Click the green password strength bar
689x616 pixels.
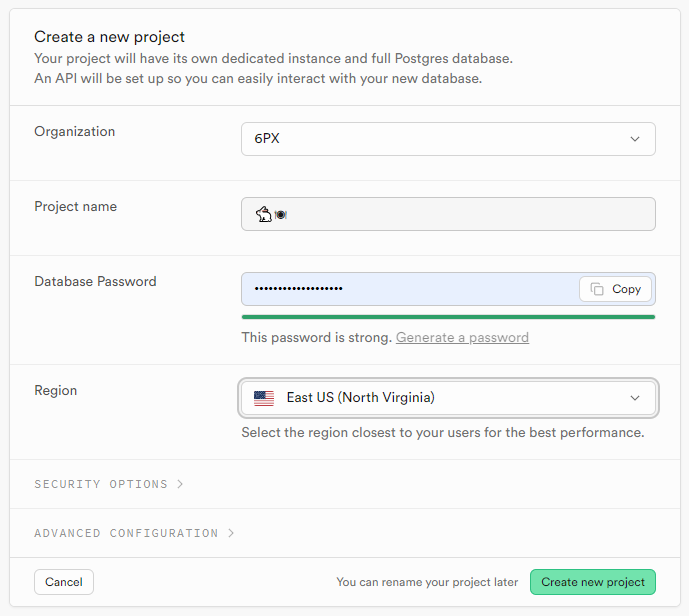[448, 316]
